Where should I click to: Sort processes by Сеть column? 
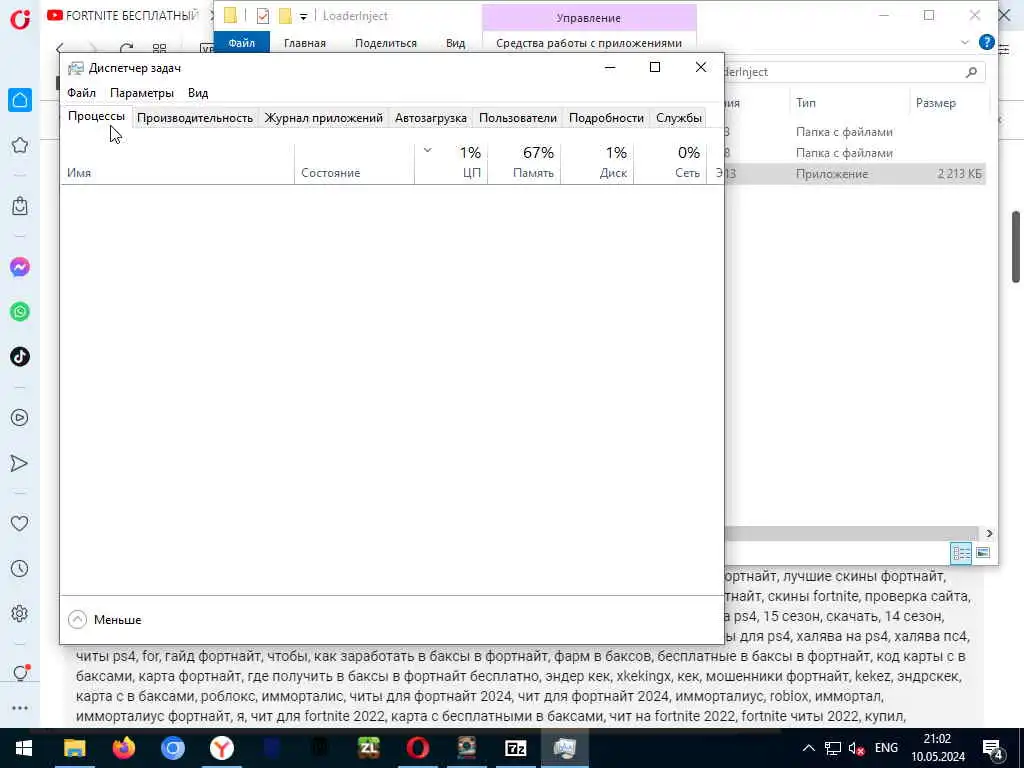pyautogui.click(x=670, y=164)
